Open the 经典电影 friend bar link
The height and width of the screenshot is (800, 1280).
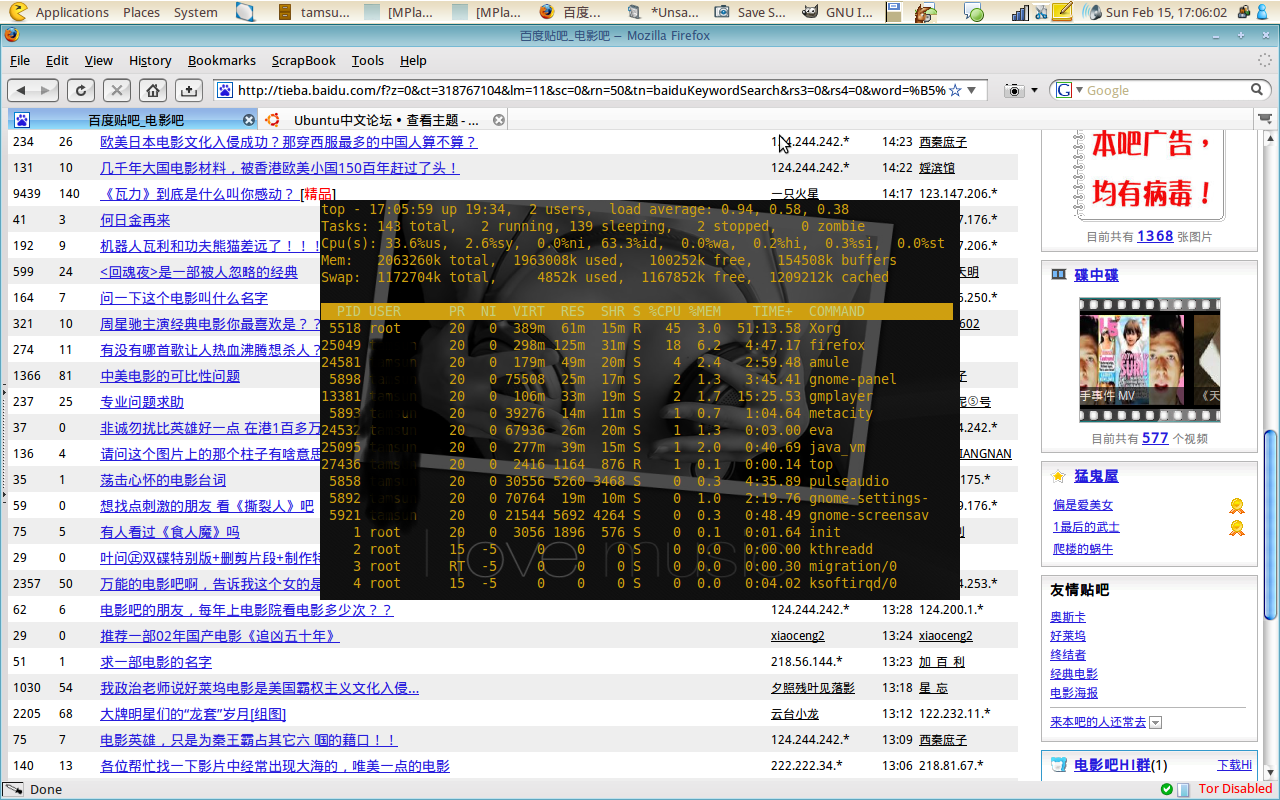[x=1074, y=674]
